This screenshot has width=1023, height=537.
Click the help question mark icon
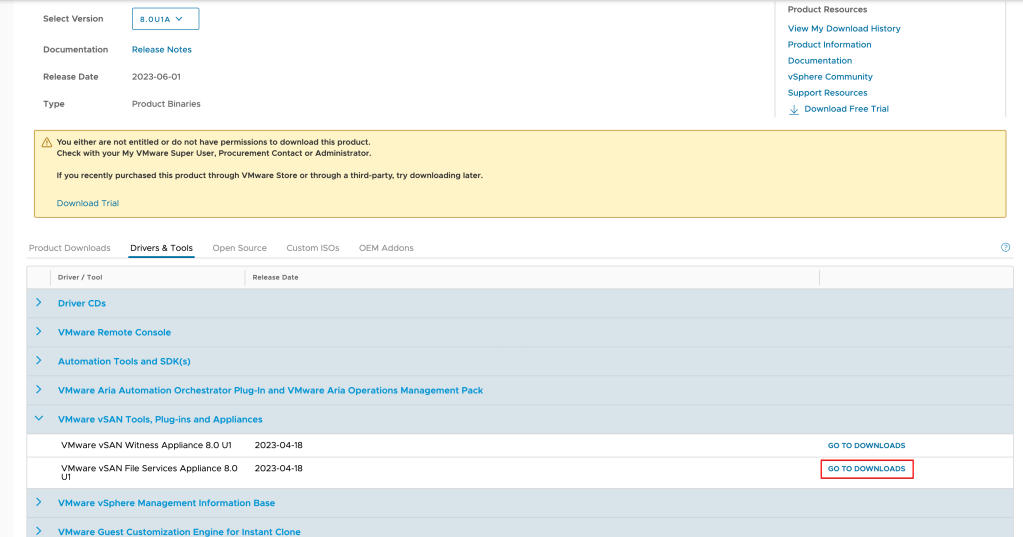(x=1005, y=247)
